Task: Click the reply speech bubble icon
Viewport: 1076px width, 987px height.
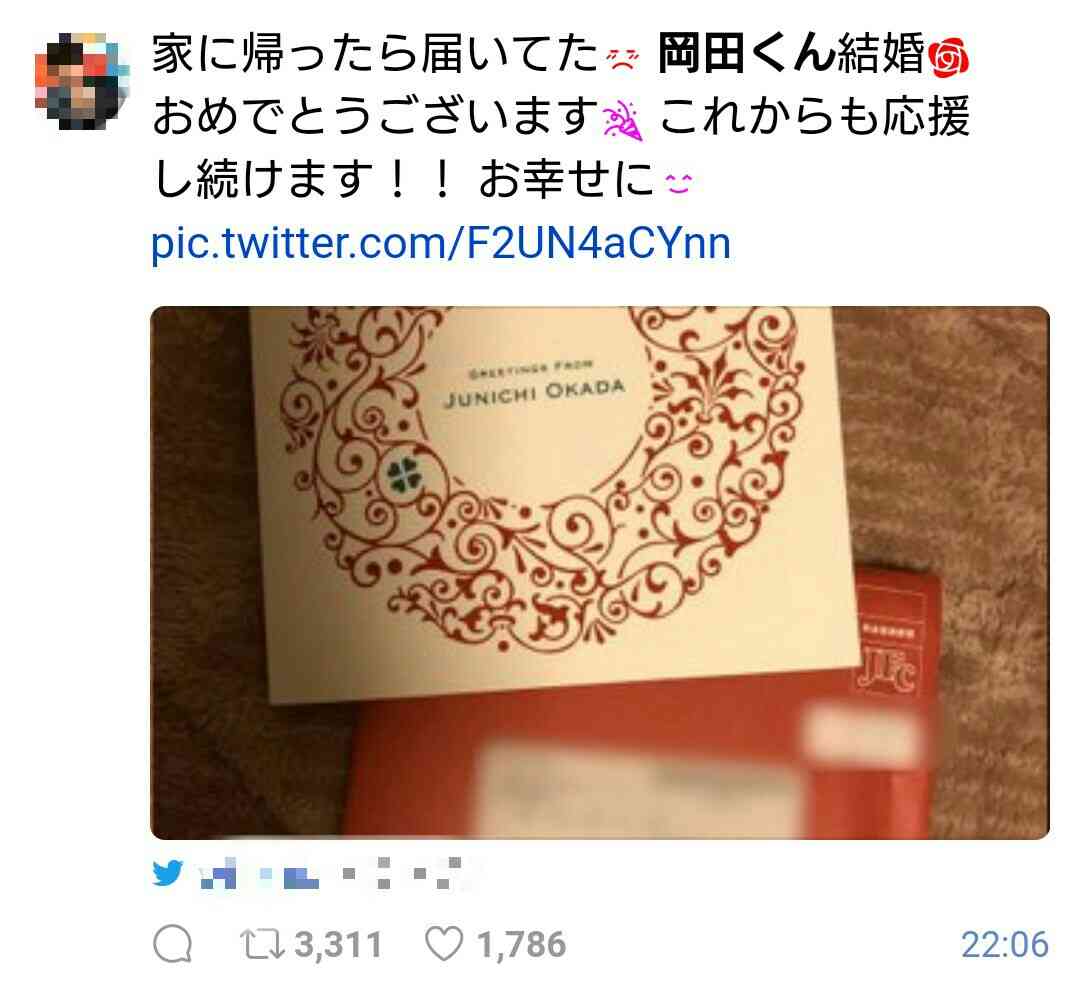Action: tap(172, 944)
